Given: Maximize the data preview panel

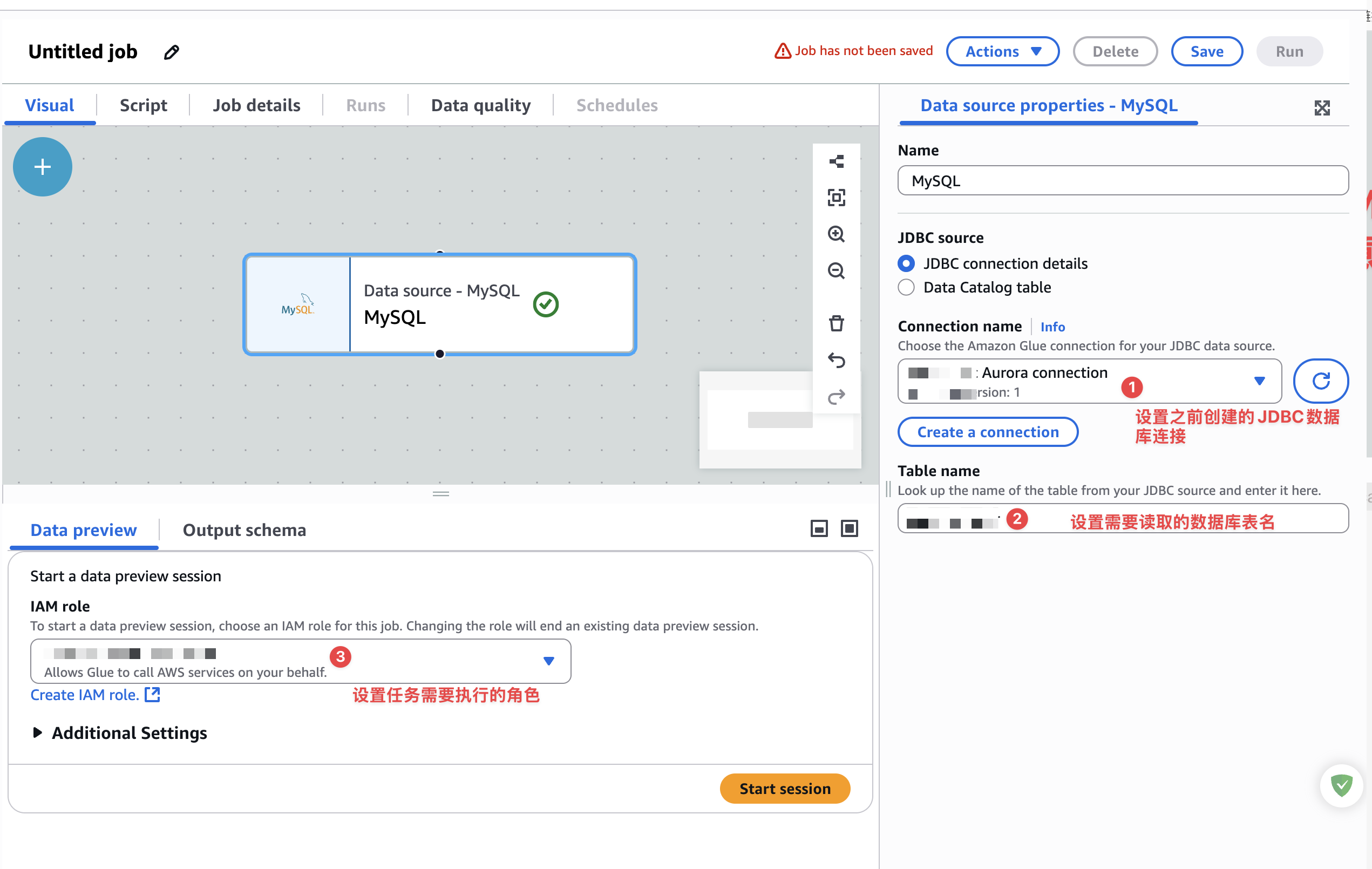Looking at the screenshot, I should coord(849,529).
